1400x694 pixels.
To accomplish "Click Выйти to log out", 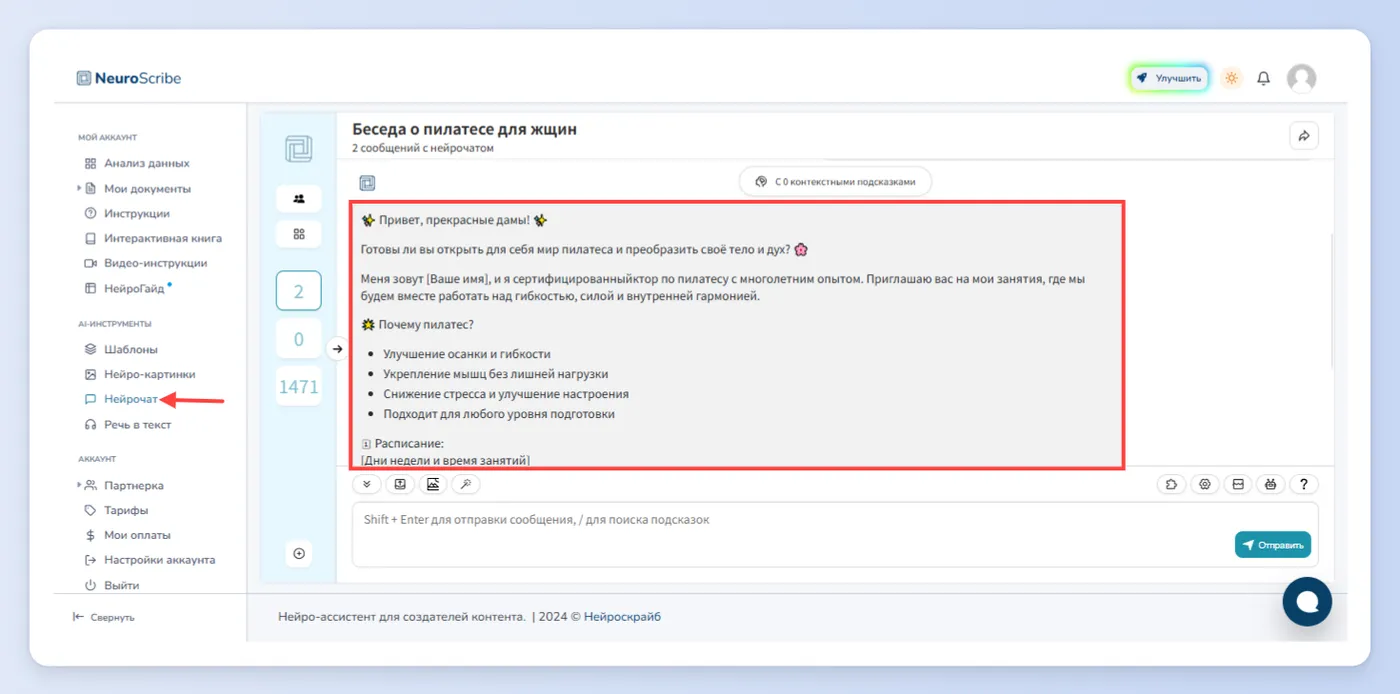I will [112, 585].
